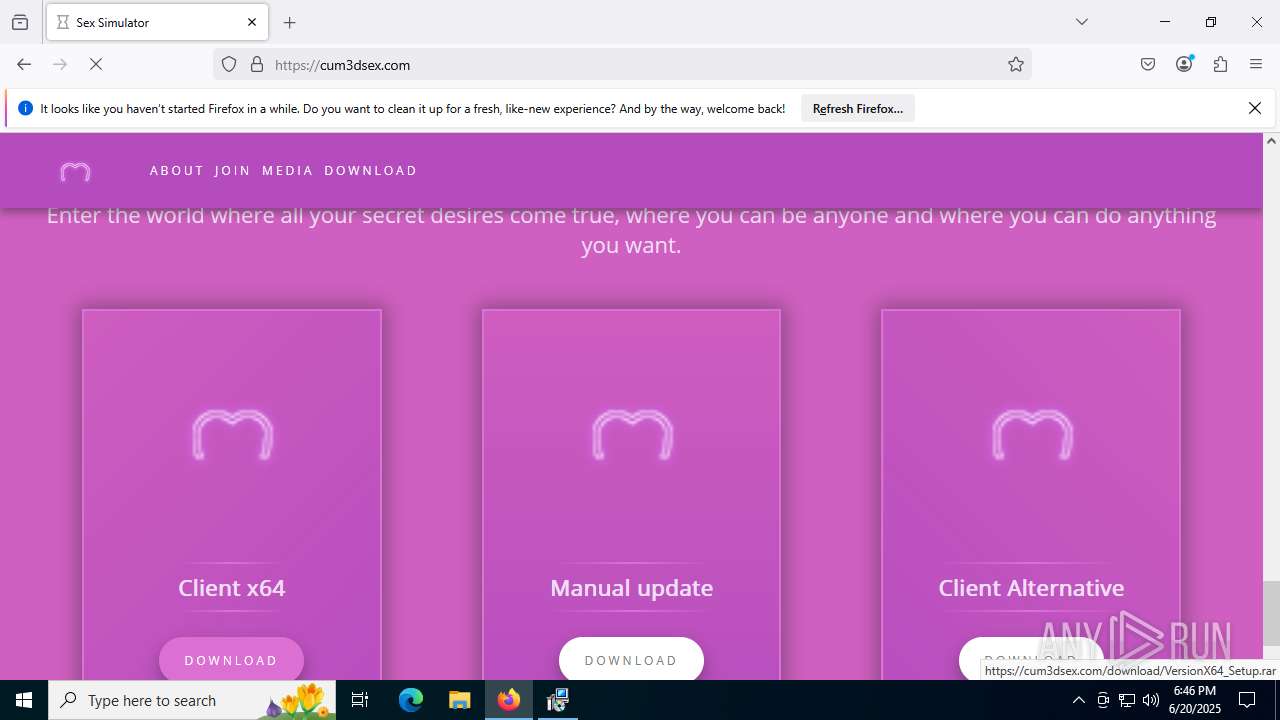Open File Explorer from taskbar
The height and width of the screenshot is (720, 1280).
pyautogui.click(x=459, y=700)
